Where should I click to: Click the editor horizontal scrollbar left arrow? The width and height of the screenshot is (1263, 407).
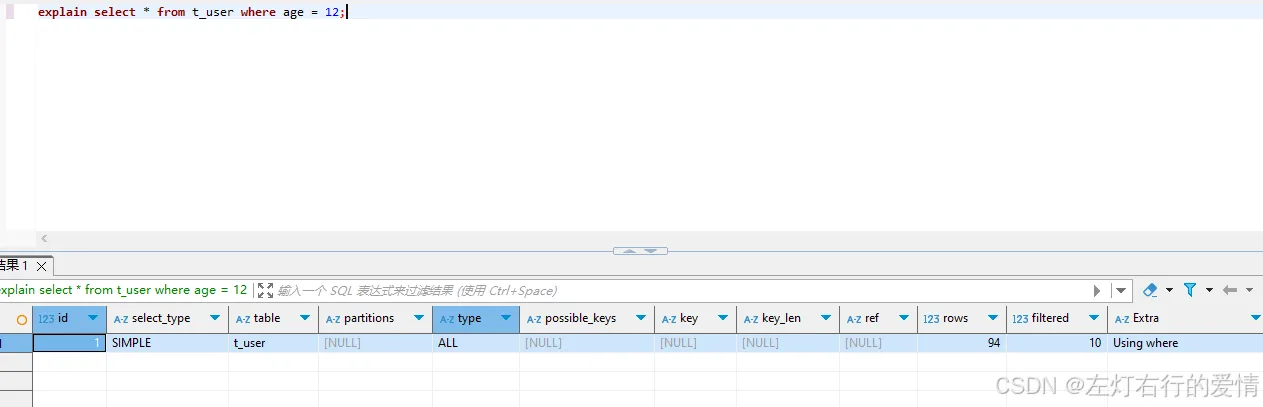click(x=43, y=239)
